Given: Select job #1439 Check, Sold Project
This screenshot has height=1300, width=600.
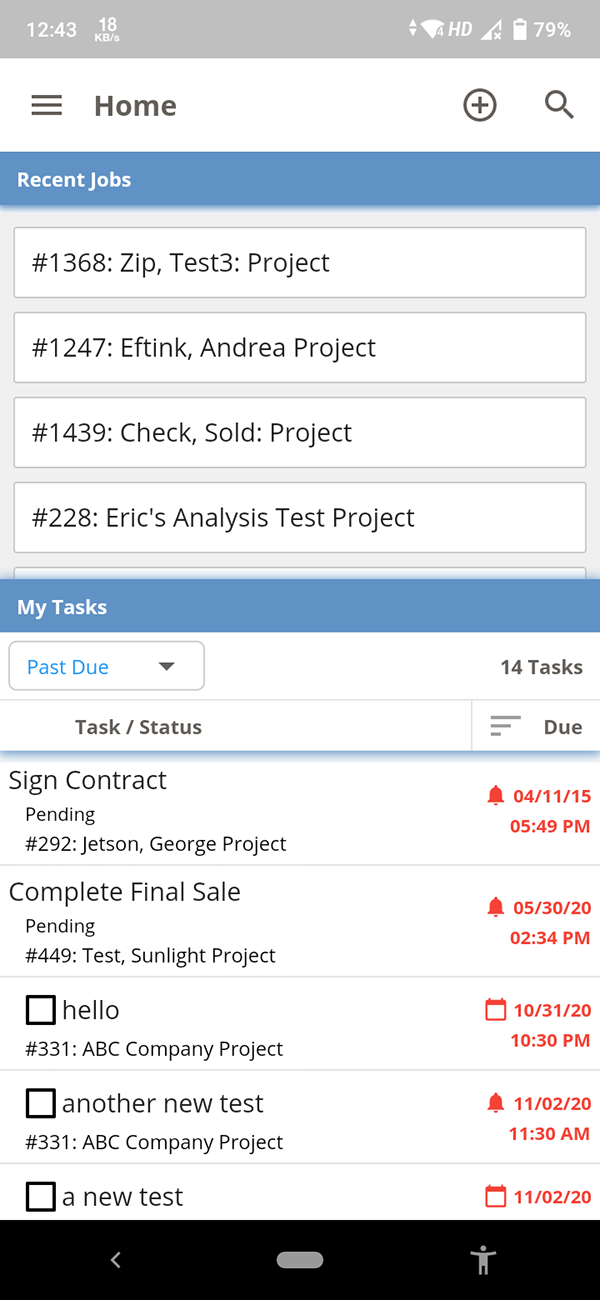Looking at the screenshot, I should point(299,433).
